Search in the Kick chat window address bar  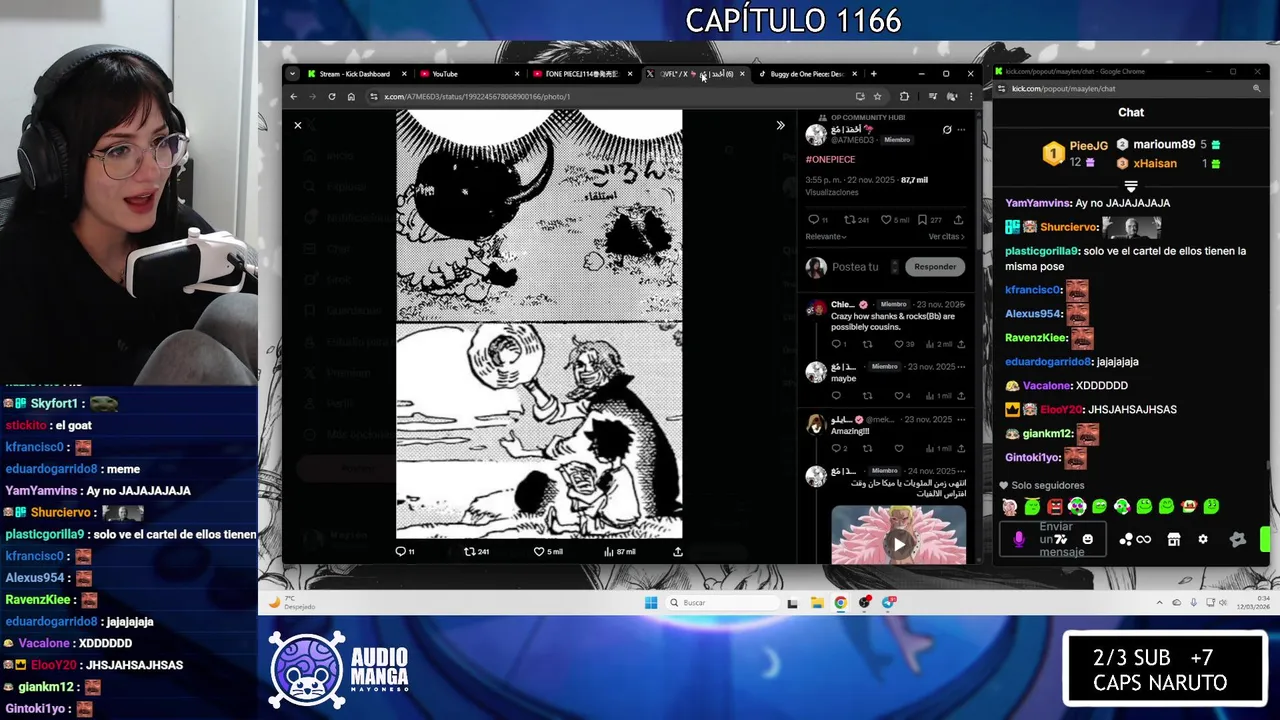(x=1130, y=89)
